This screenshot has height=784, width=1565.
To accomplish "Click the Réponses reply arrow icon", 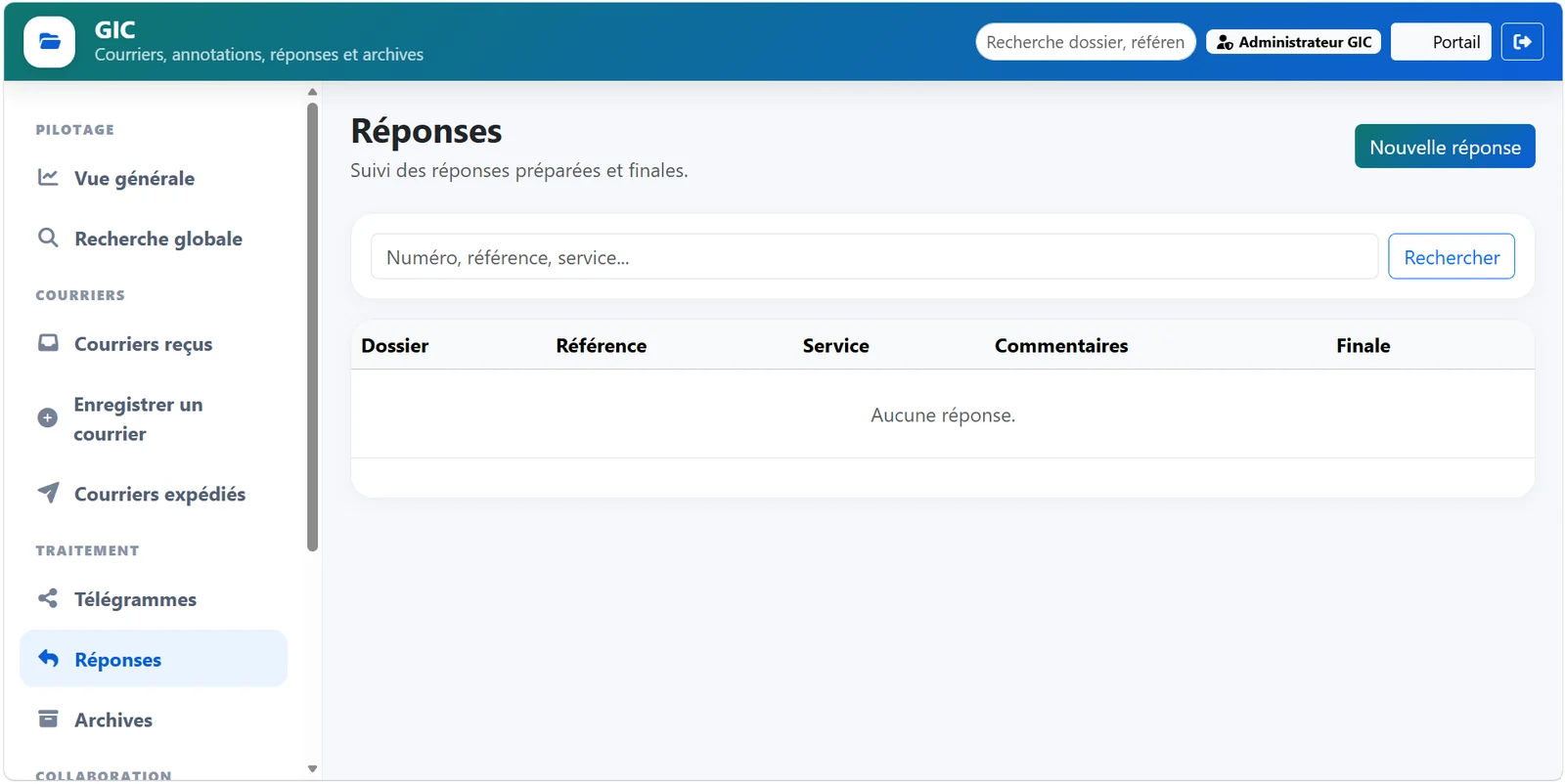I will tap(48, 659).
